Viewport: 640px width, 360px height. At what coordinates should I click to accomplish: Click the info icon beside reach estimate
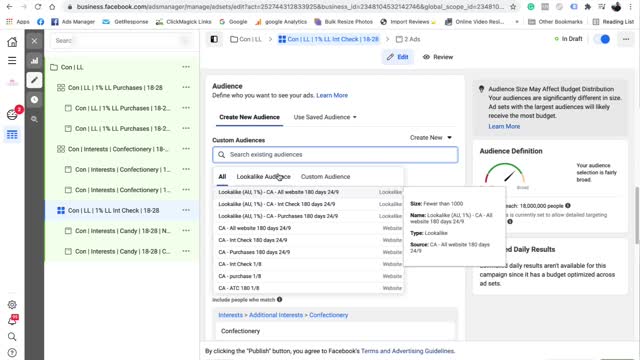point(568,206)
